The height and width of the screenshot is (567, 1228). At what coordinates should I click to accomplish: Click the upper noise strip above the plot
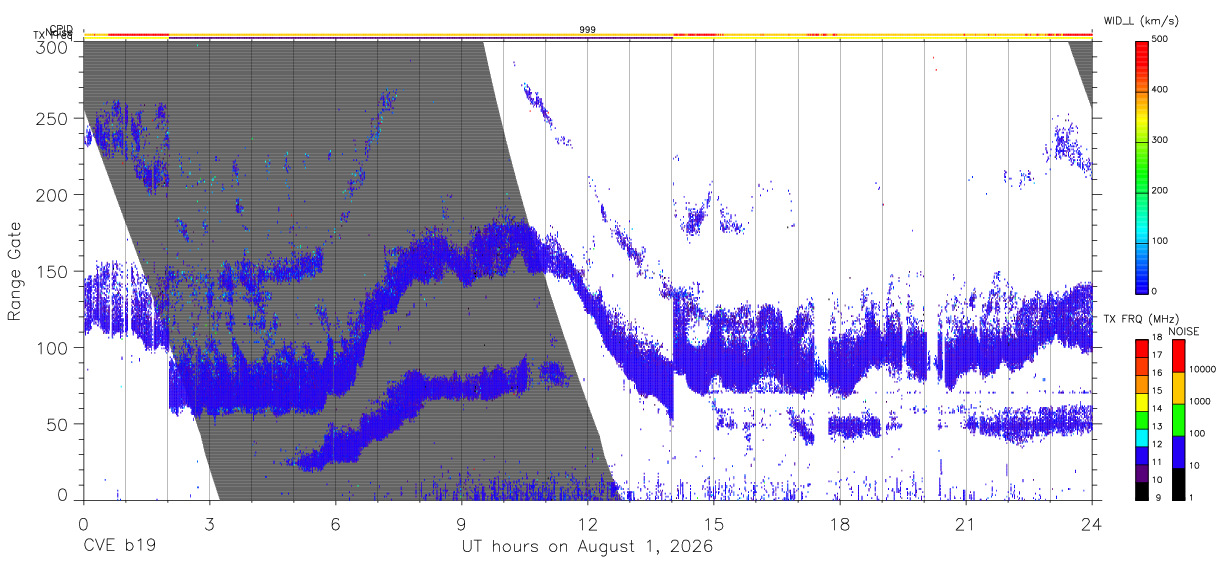tap(587, 34)
